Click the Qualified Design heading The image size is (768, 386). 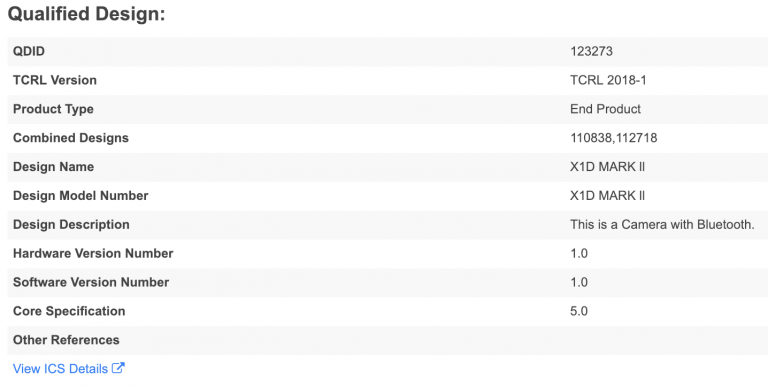tap(87, 14)
